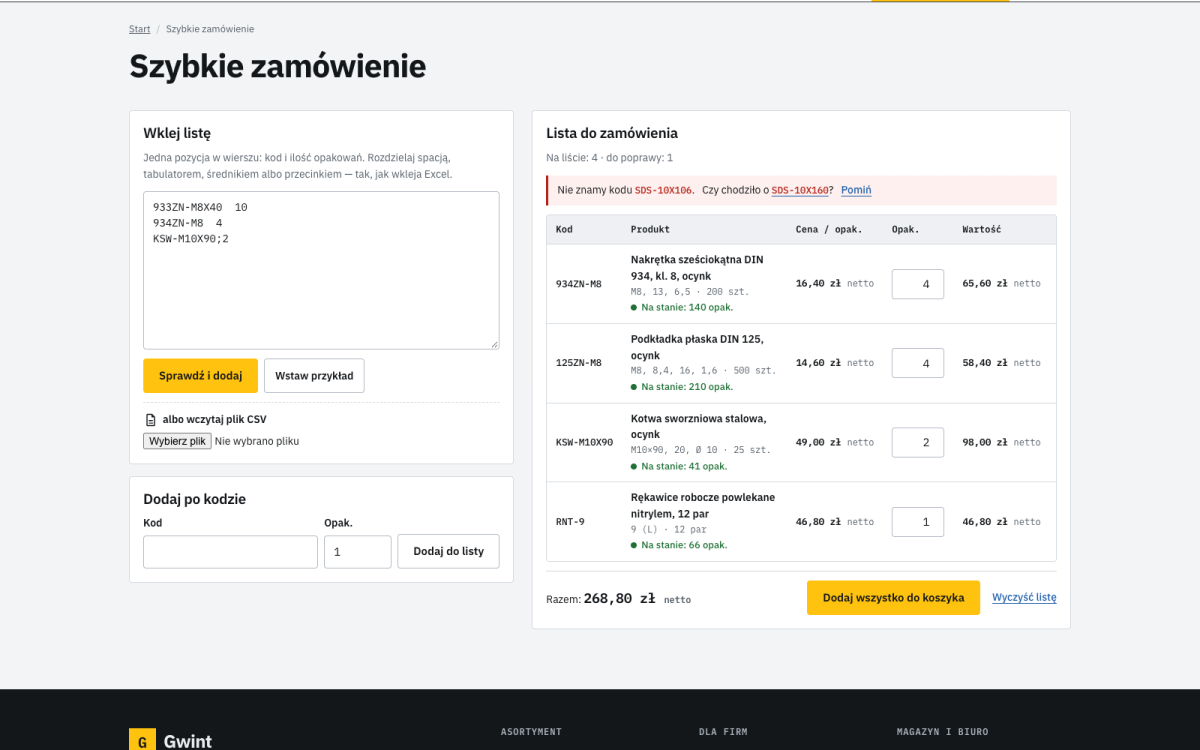Screen dimensions: 1200x750
Task: Click unknown code SDS-10X106 in banner
Action: click(664, 190)
